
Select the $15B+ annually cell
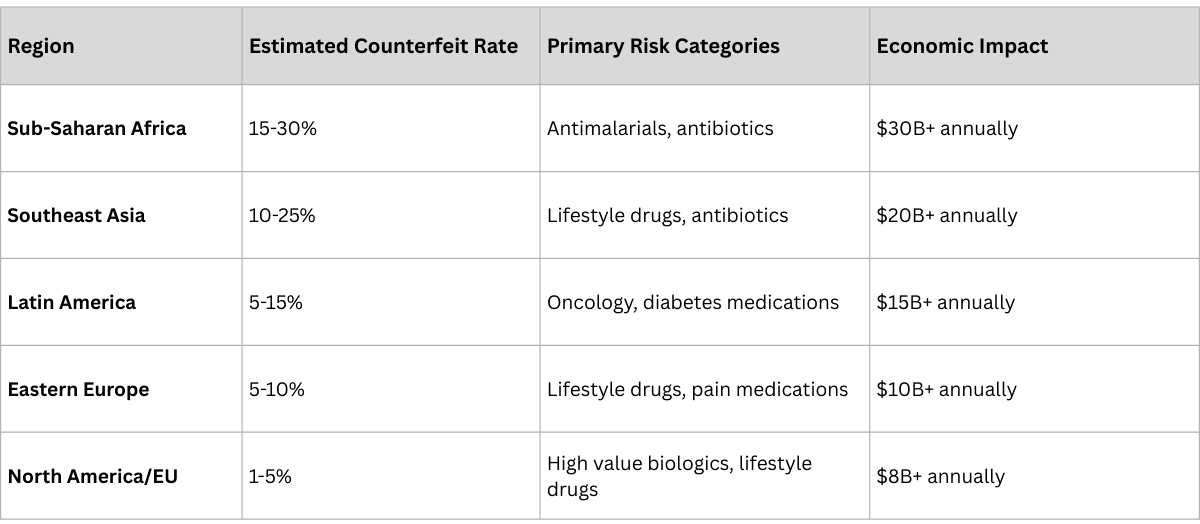coord(946,302)
